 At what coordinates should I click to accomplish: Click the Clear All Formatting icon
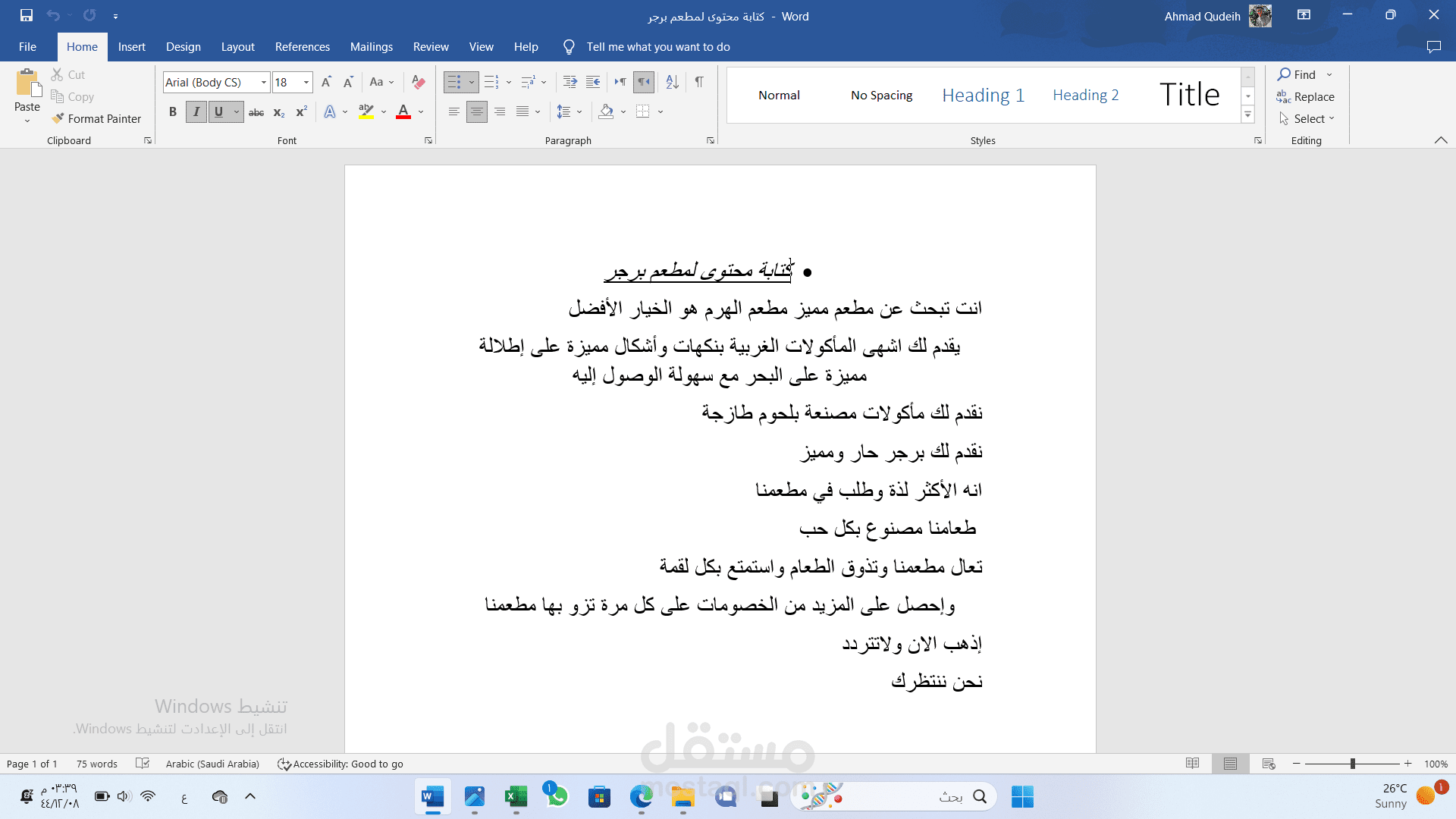pyautogui.click(x=418, y=82)
